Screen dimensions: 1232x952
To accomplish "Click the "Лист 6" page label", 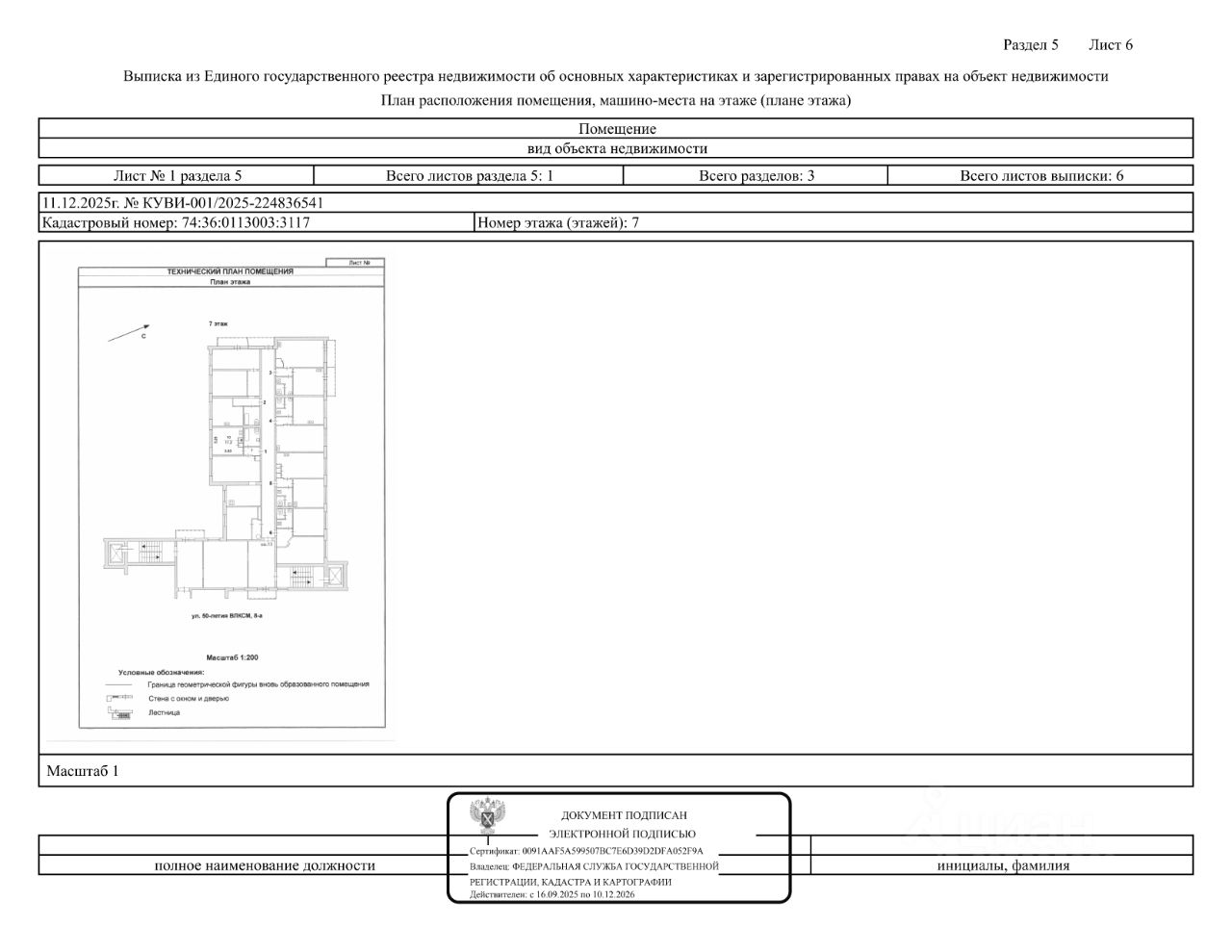I will point(1111,44).
